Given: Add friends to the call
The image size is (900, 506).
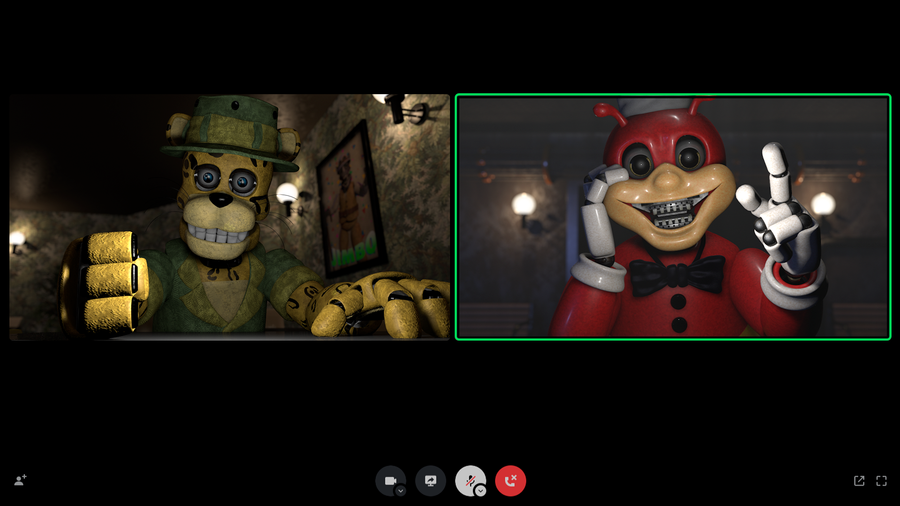Looking at the screenshot, I should point(20,480).
